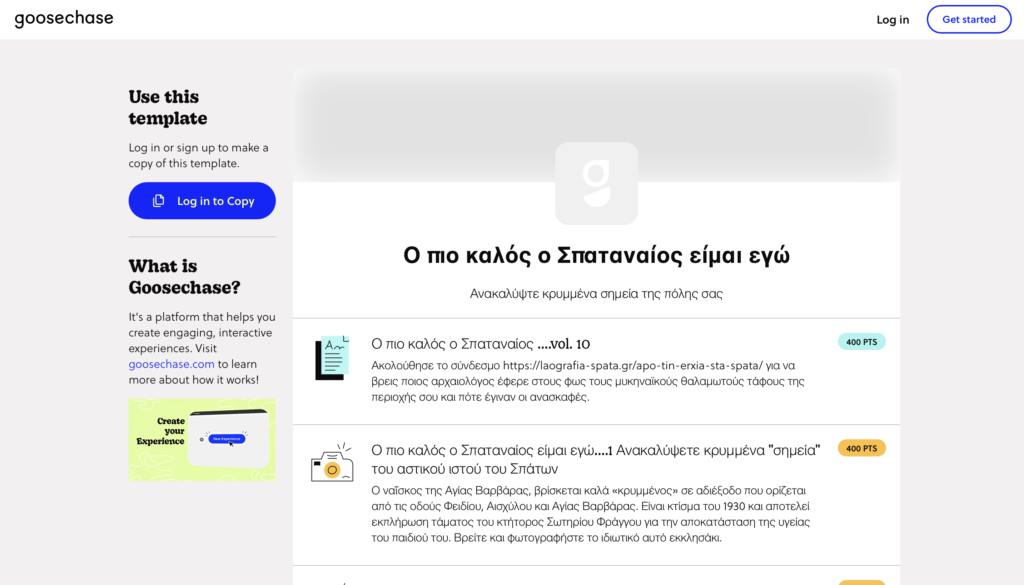Click the goosechase logo in the header
The width and height of the screenshot is (1024, 585).
(64, 19)
